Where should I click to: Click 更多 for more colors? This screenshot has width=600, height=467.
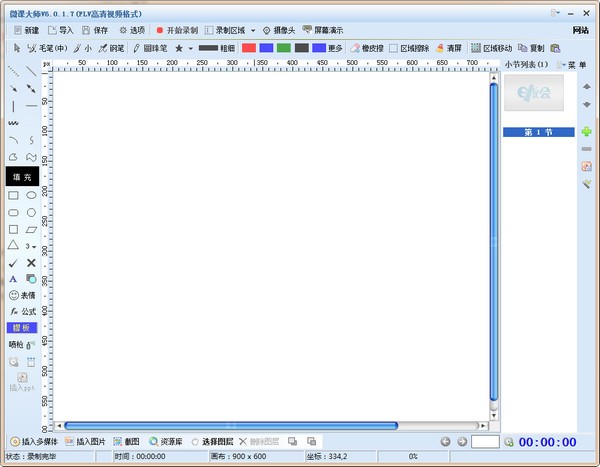[x=334, y=48]
